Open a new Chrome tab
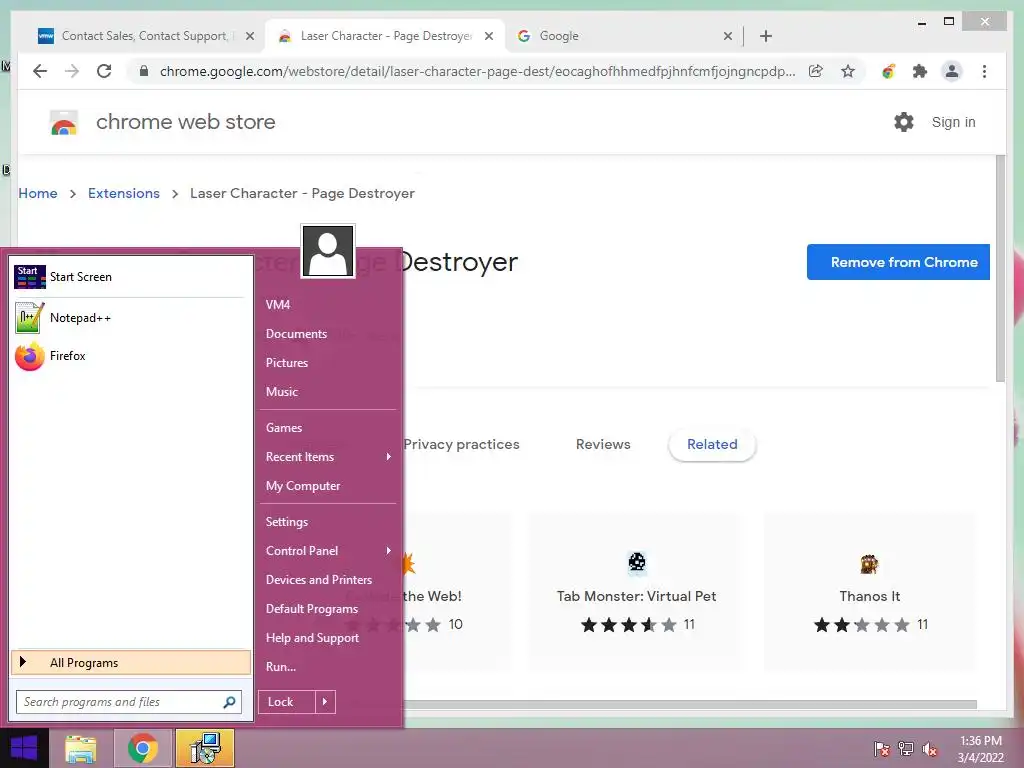This screenshot has height=768, width=1024. (766, 36)
